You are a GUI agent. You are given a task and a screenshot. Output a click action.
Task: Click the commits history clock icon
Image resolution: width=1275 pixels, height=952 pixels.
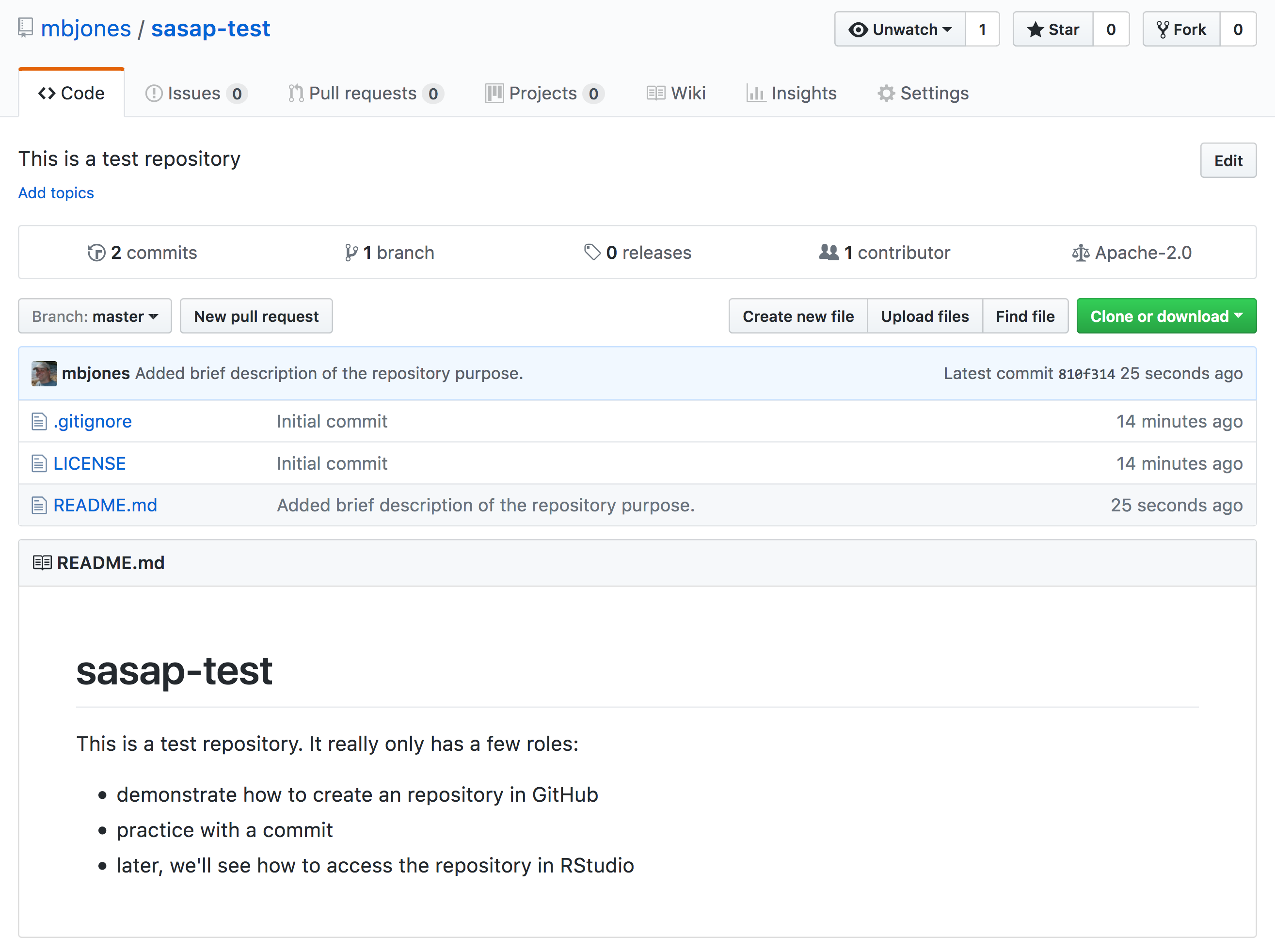point(96,253)
